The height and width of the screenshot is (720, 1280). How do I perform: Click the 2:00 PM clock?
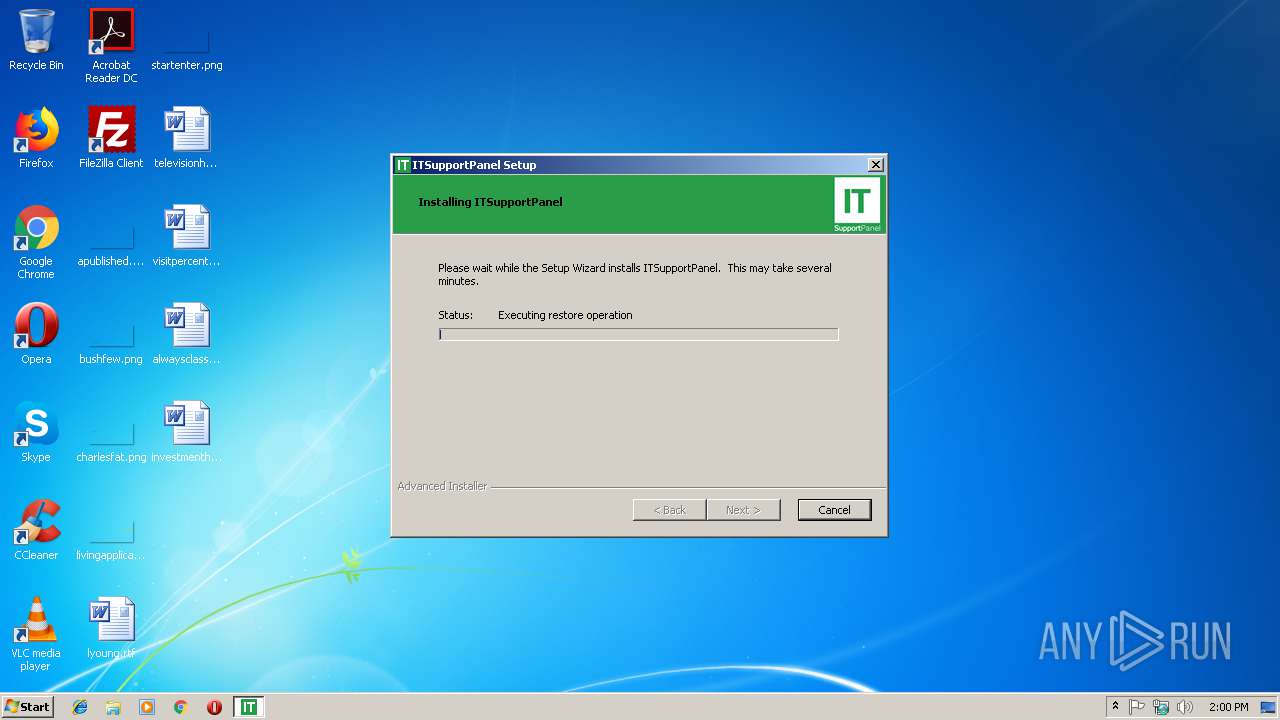pyautogui.click(x=1228, y=707)
